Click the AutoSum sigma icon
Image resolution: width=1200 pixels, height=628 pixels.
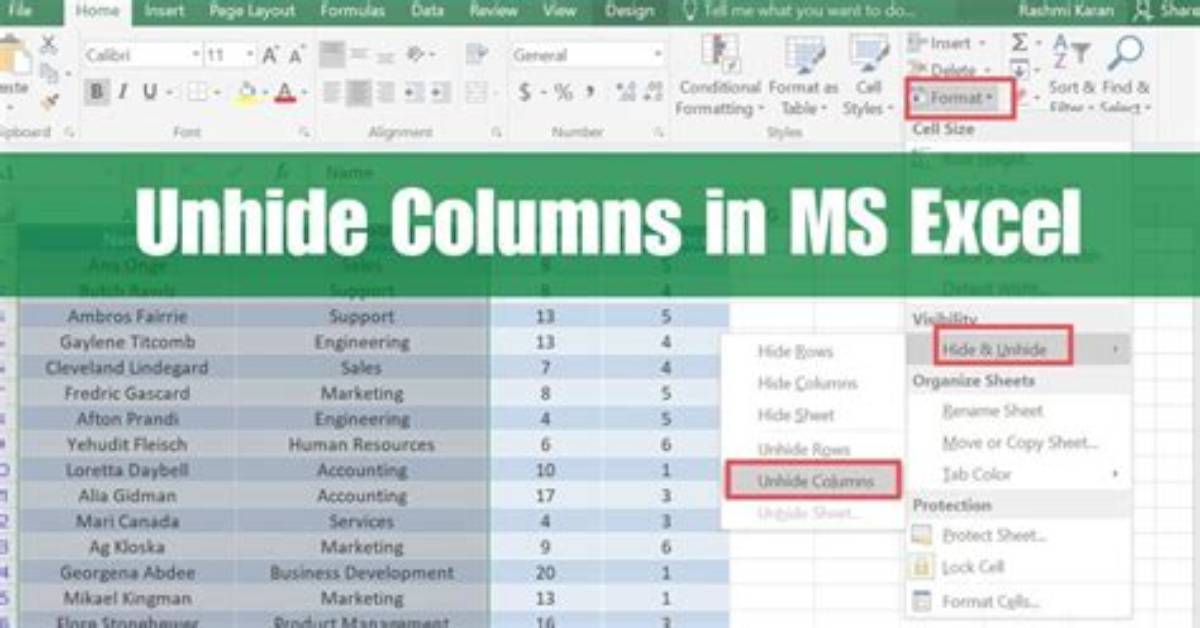coord(1019,43)
